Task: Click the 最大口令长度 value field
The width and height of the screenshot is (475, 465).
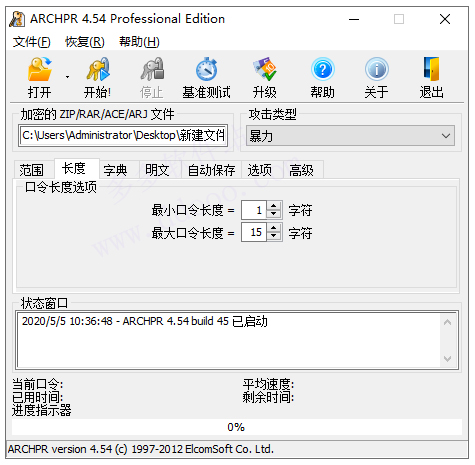Action: tap(254, 232)
